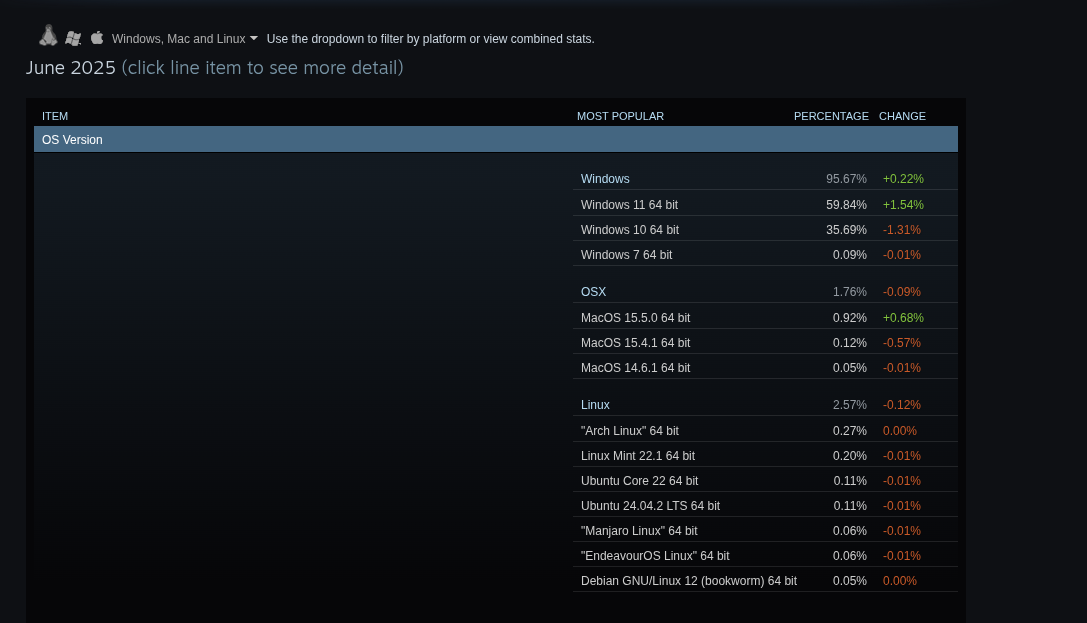Viewport: 1087px width, 623px height.
Task: Click the 0.20% Linux Mint percentage
Action: pos(849,455)
